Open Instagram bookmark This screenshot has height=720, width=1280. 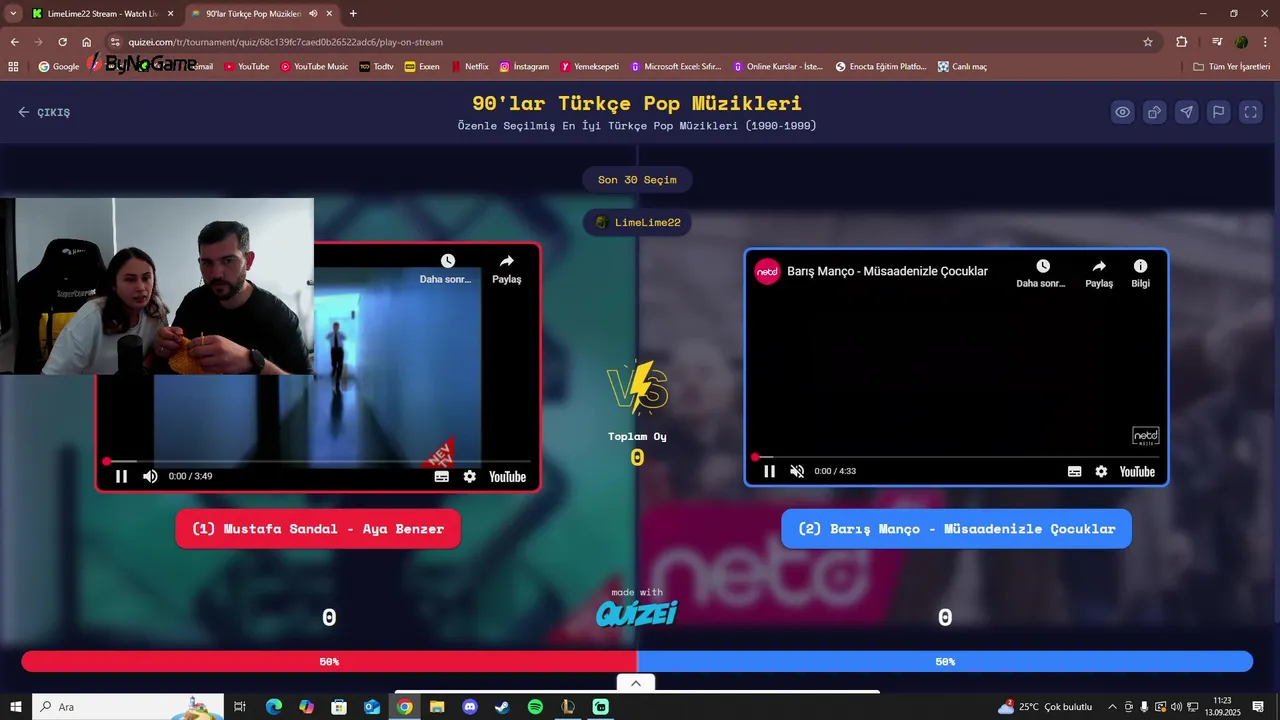[x=524, y=66]
